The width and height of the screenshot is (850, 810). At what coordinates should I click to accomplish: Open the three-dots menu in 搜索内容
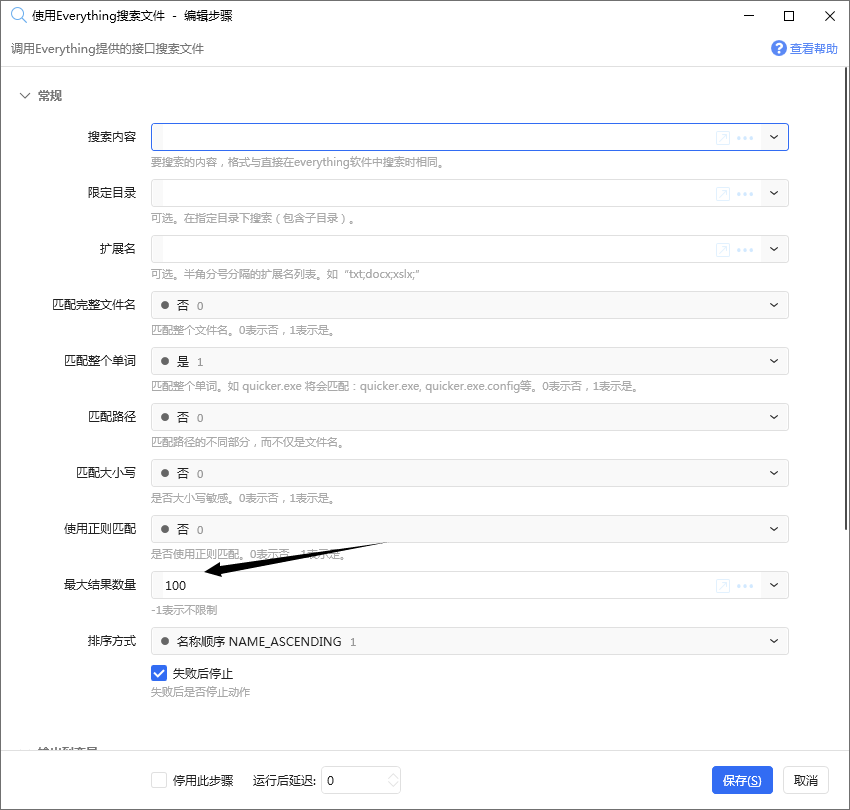[745, 138]
